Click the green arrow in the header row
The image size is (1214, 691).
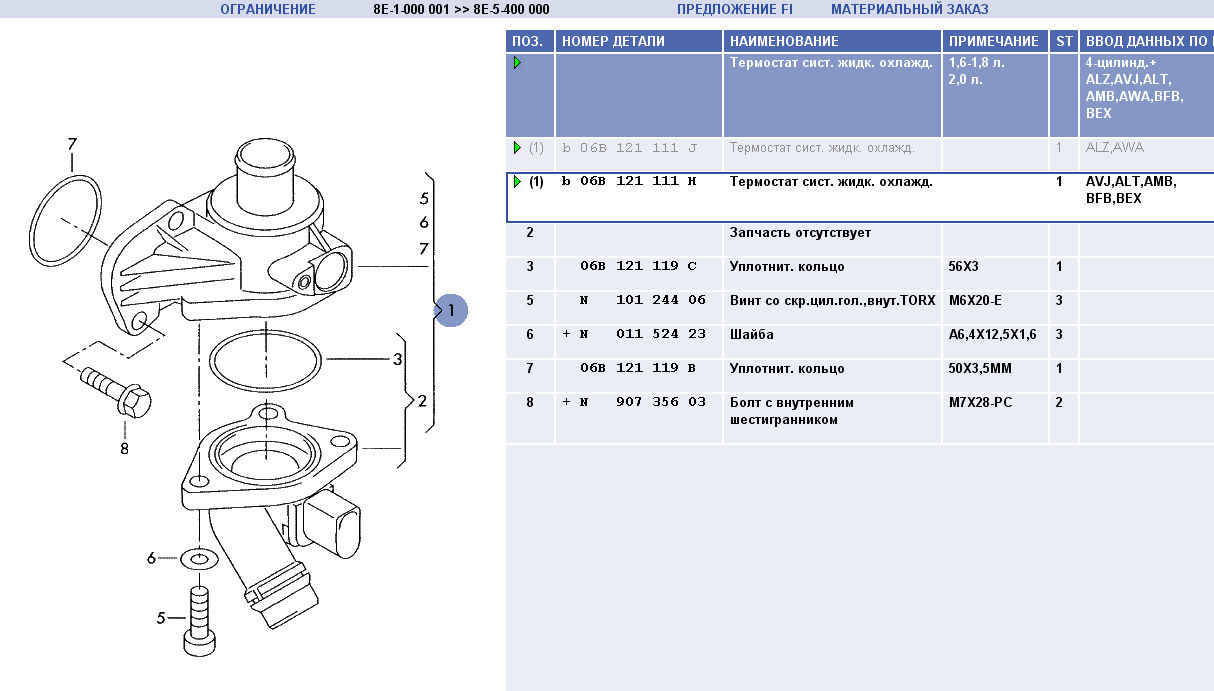517,63
